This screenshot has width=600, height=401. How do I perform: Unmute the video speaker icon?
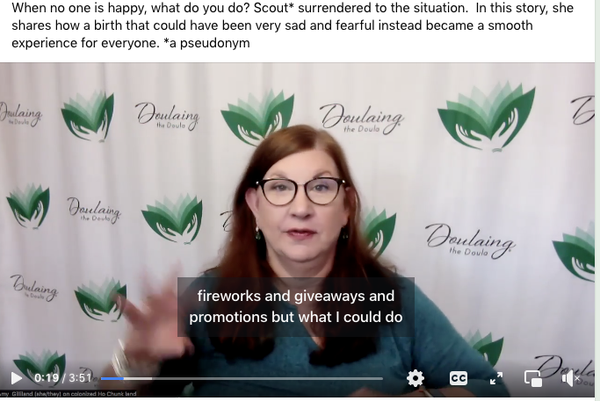point(571,379)
